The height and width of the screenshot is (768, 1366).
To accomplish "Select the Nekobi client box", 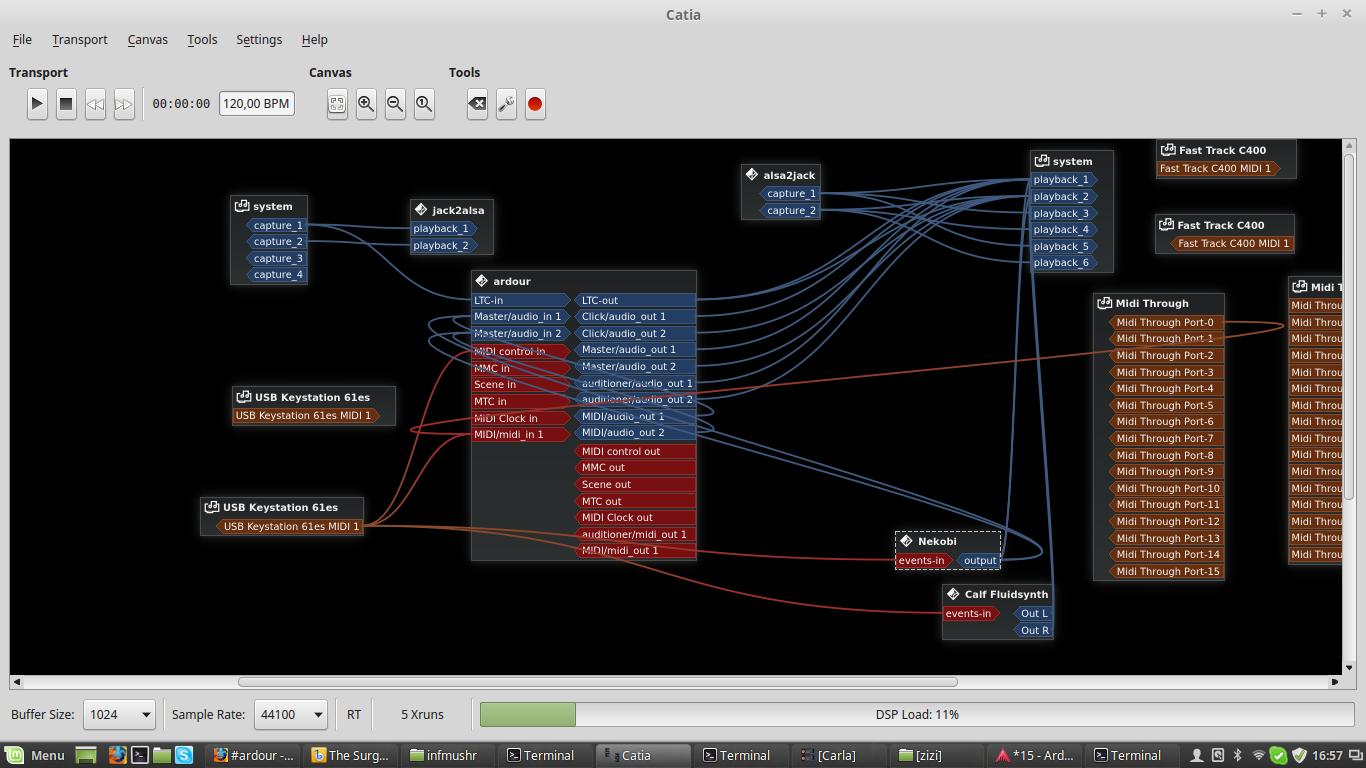I will [x=947, y=550].
